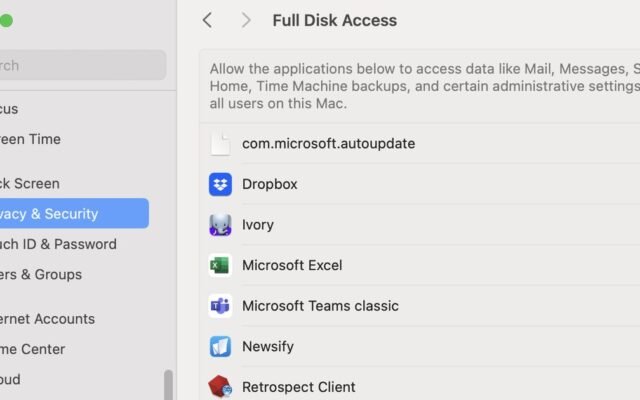
Task: Select the Ivory row text
Action: coord(258,224)
